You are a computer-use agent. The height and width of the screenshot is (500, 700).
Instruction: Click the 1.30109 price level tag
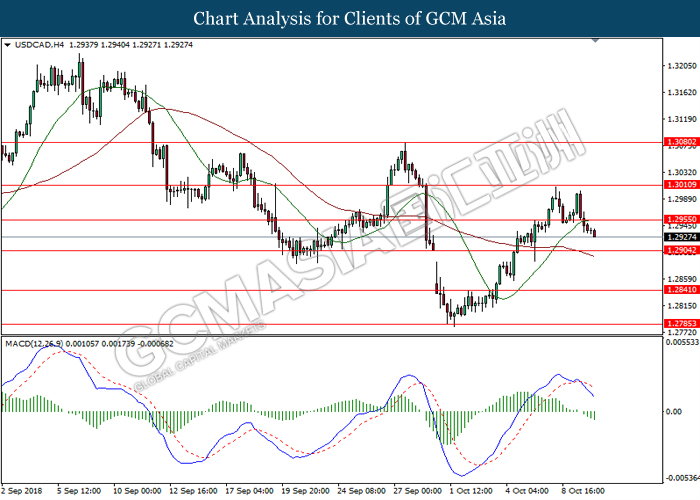click(681, 185)
